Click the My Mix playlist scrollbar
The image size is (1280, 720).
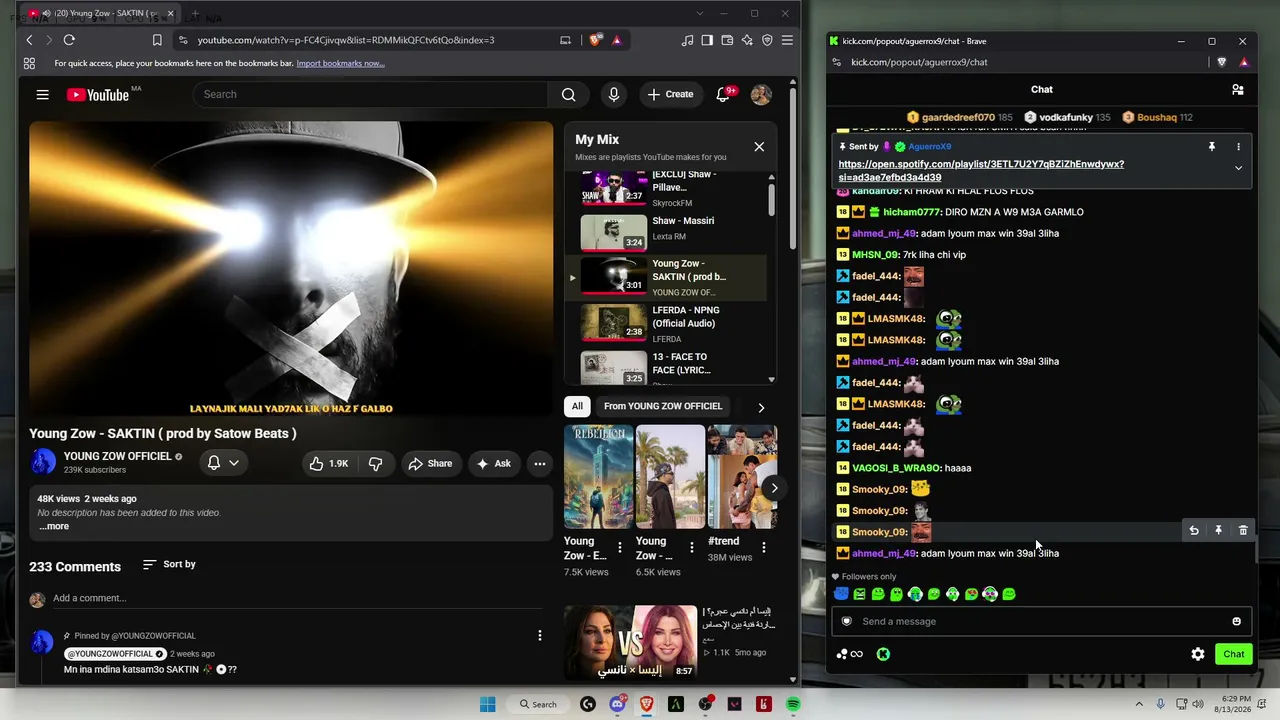(771, 198)
